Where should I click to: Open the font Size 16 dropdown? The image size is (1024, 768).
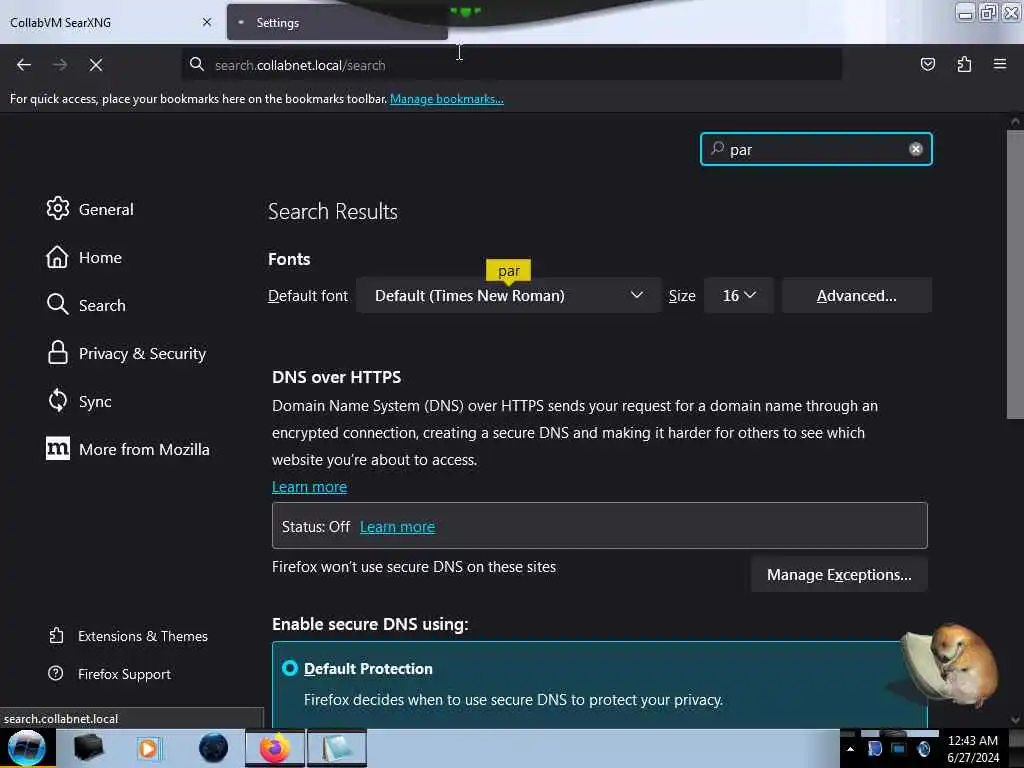[739, 296]
